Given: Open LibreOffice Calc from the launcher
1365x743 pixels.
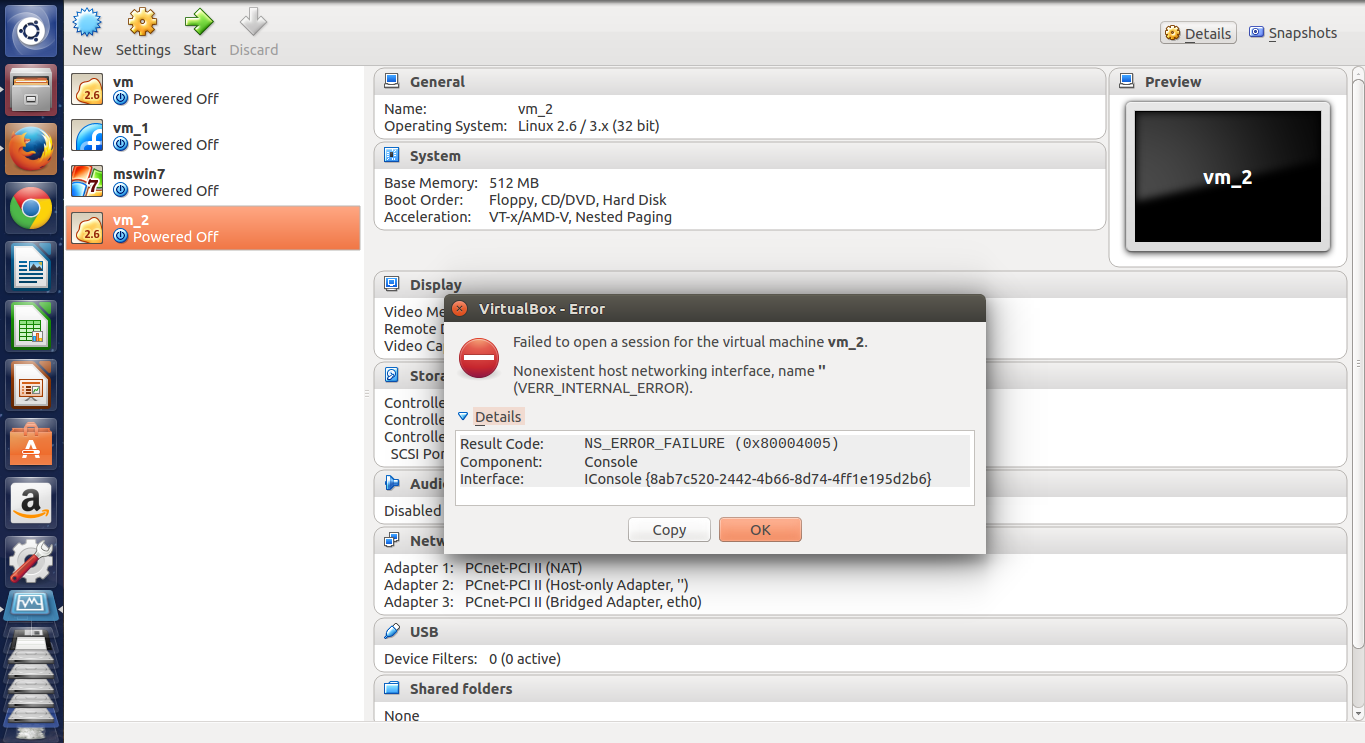Looking at the screenshot, I should [32, 326].
